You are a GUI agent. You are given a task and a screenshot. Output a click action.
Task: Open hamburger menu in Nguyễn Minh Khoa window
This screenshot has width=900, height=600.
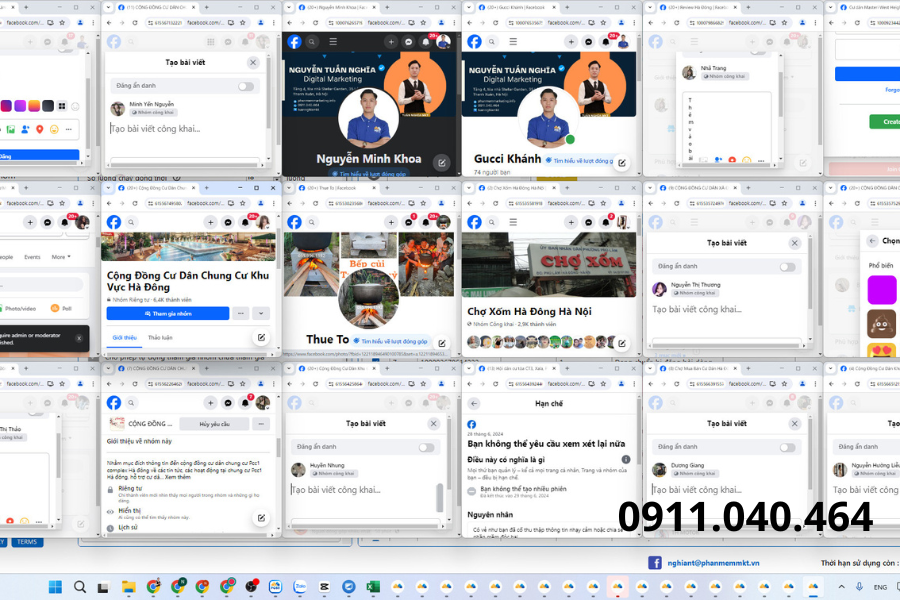tap(333, 42)
